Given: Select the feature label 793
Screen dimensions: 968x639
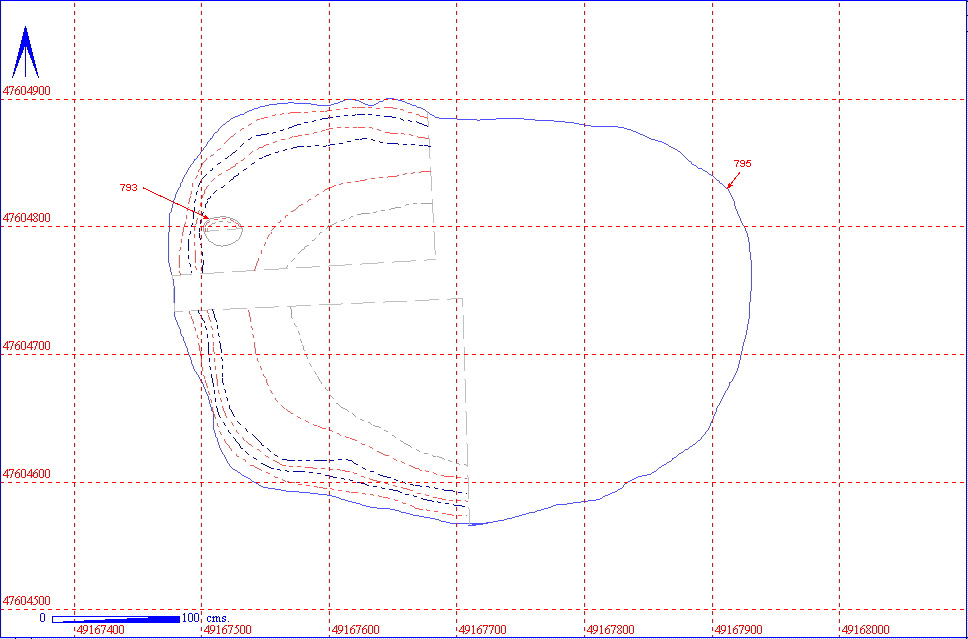Looking at the screenshot, I should coord(128,188).
